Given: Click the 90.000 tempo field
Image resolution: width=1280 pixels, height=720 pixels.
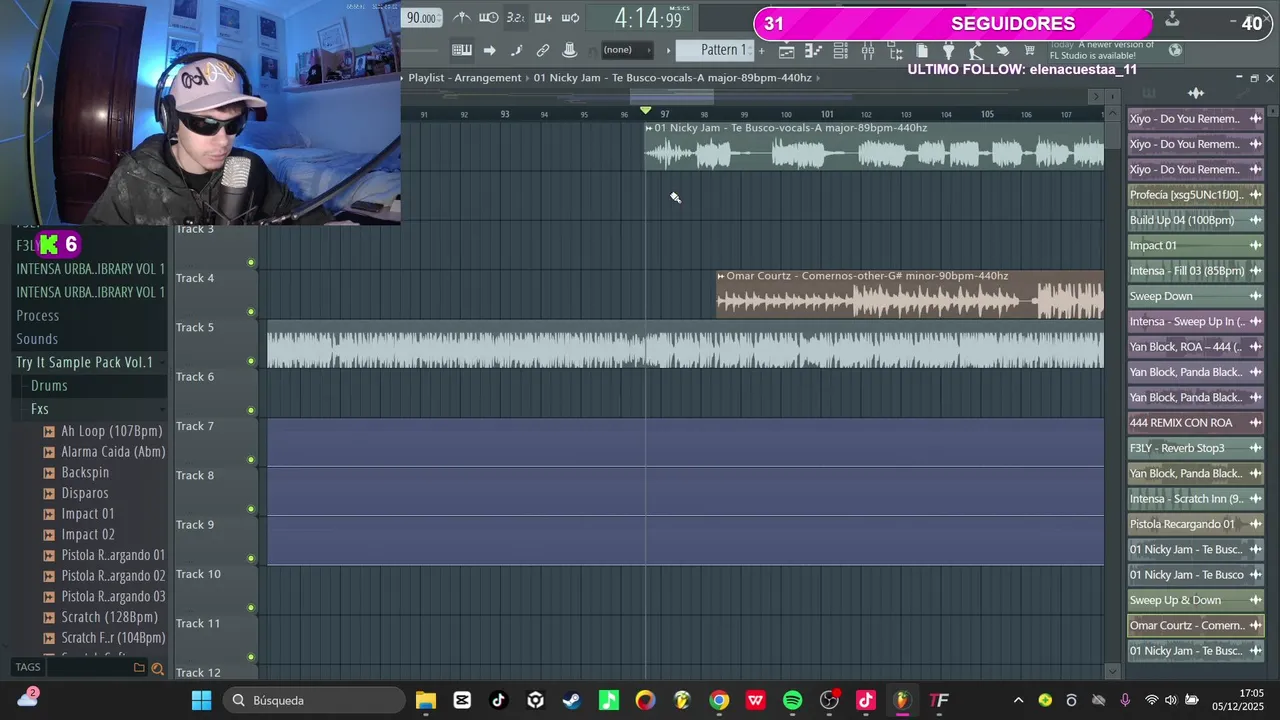Looking at the screenshot, I should [x=422, y=18].
